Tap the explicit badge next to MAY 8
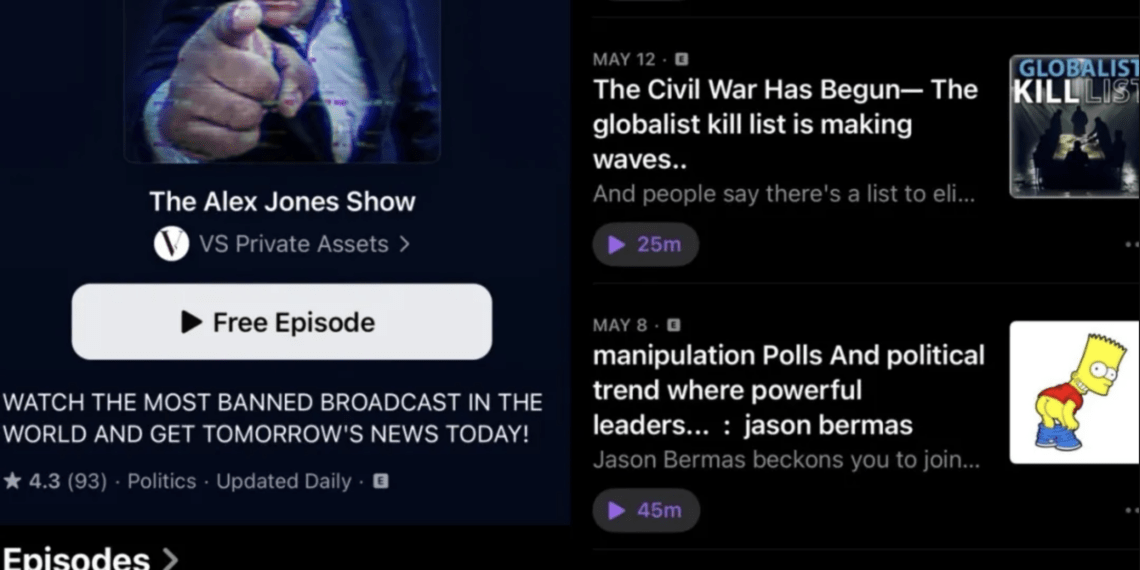The width and height of the screenshot is (1140, 570). click(673, 325)
